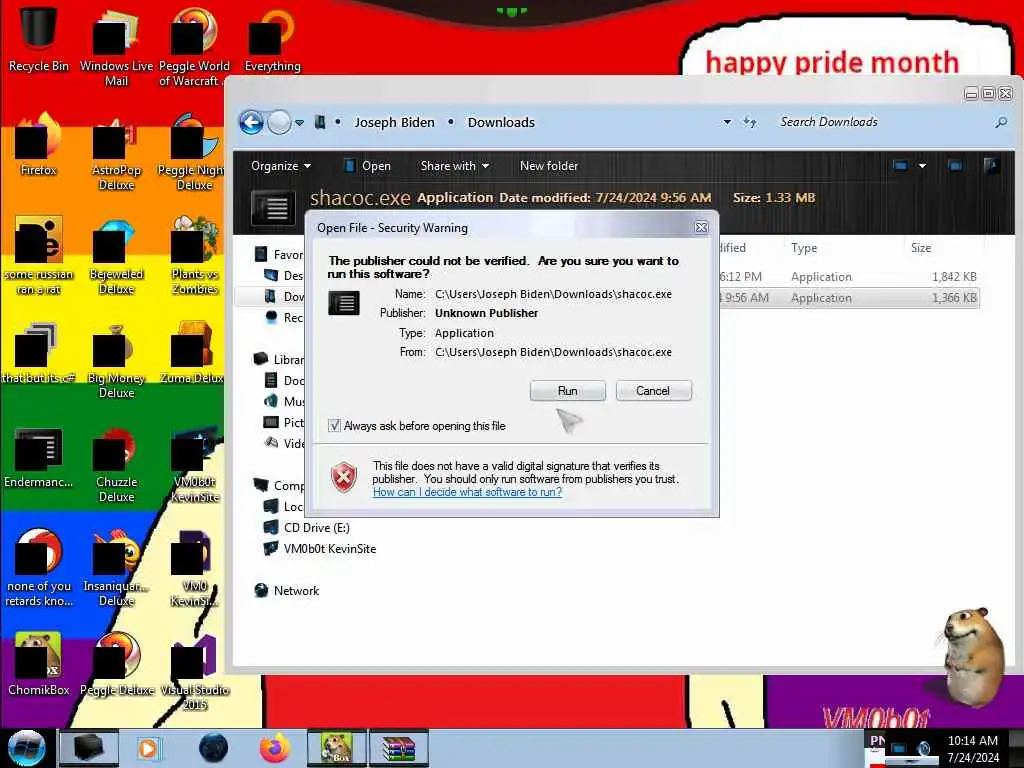Switch to ChomikBox taskbar button
The width and height of the screenshot is (1024, 768).
337,748
